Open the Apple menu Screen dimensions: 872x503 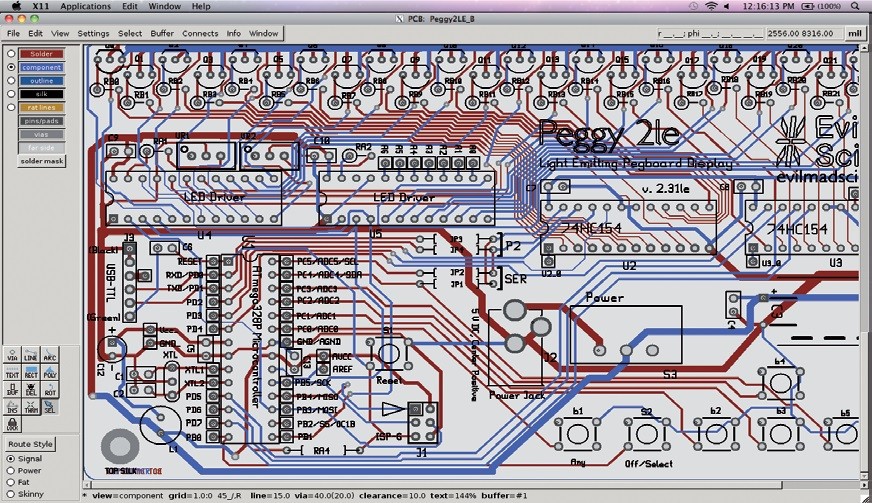pyautogui.click(x=17, y=6)
